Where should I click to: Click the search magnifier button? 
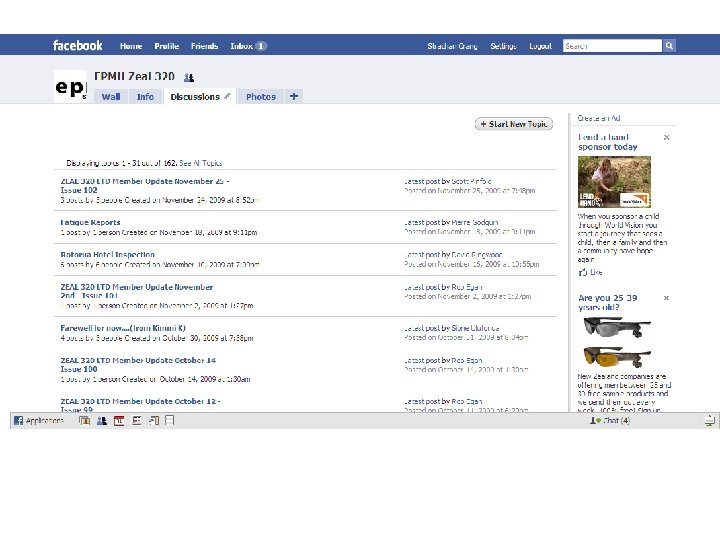669,45
